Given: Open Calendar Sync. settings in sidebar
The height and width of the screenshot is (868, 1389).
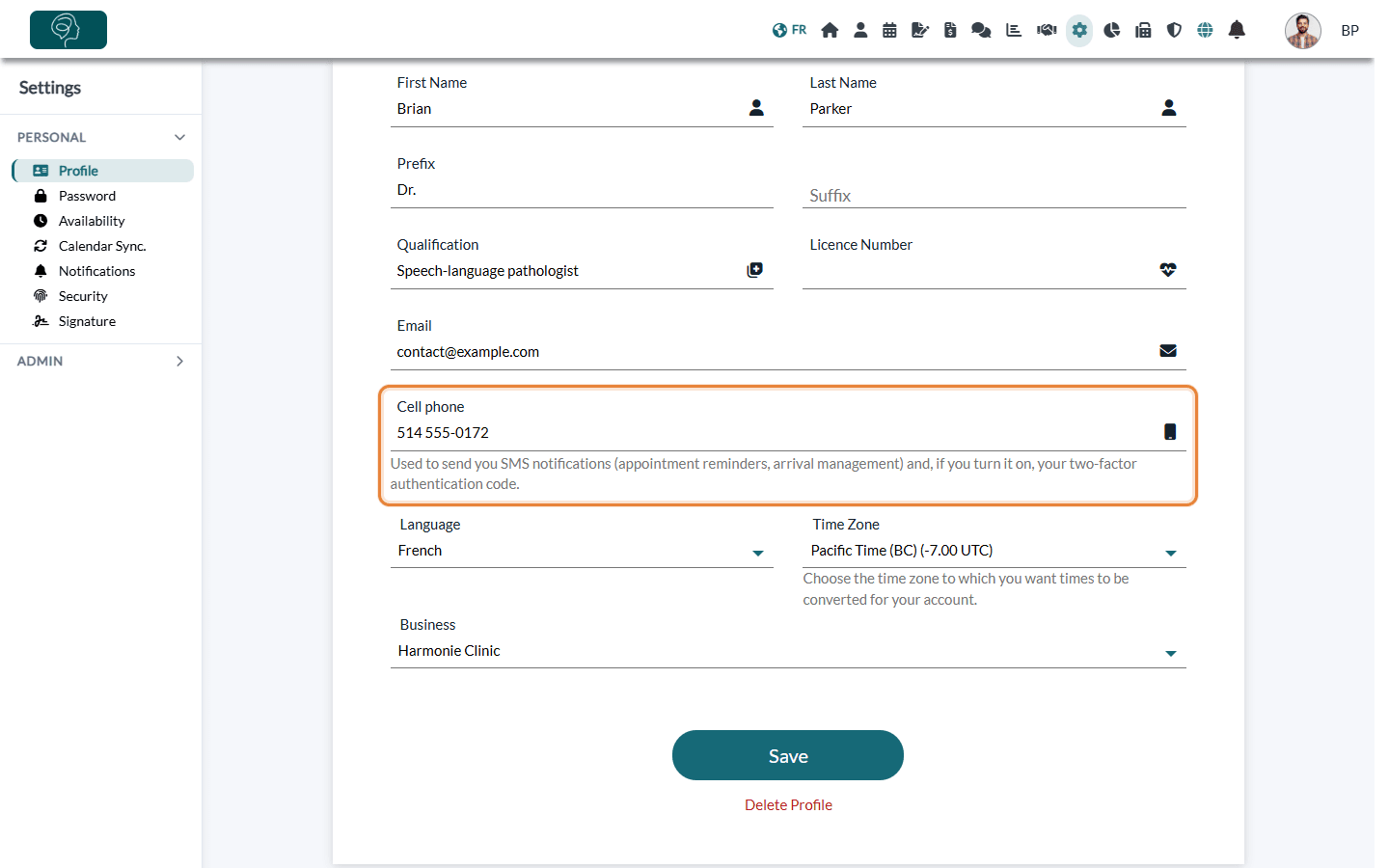Looking at the screenshot, I should click(103, 246).
